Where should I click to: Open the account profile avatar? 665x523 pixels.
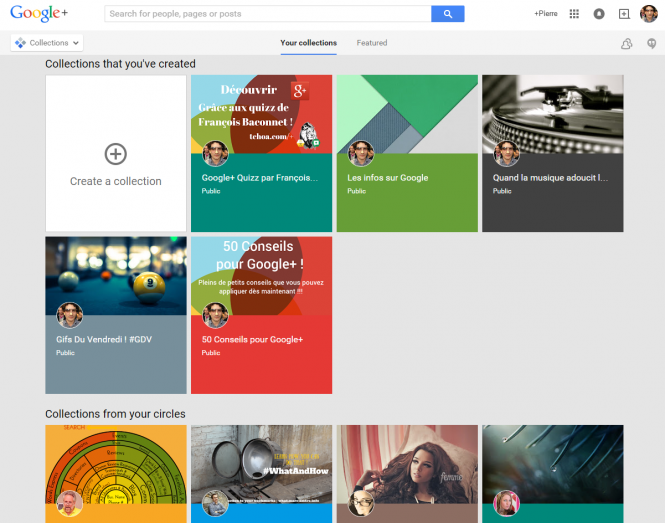click(648, 14)
